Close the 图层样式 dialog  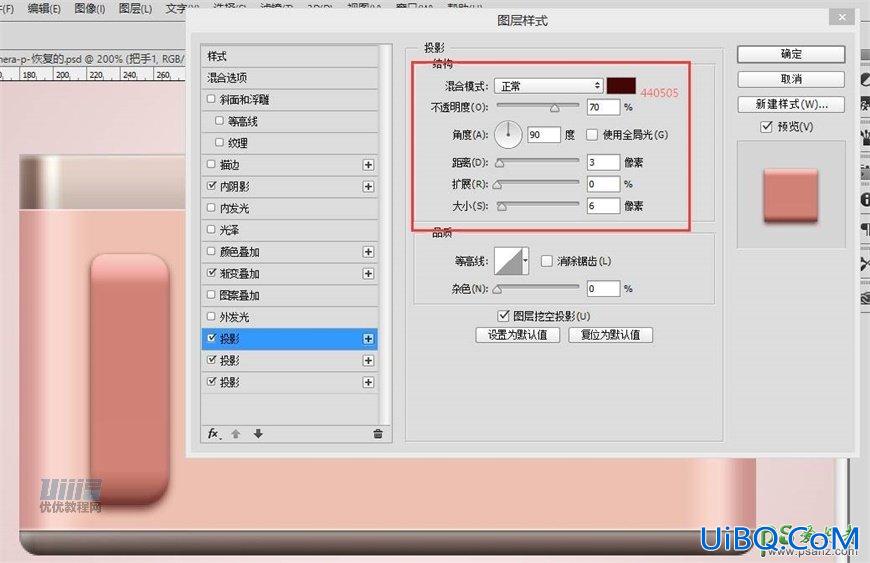pos(842,17)
